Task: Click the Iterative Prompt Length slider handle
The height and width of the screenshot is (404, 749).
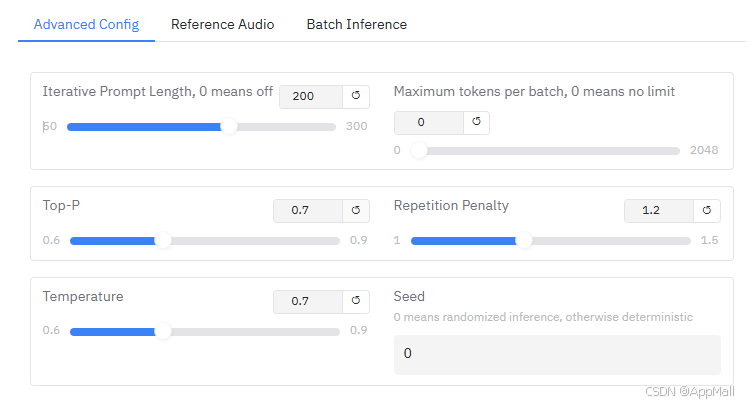Action: click(229, 127)
